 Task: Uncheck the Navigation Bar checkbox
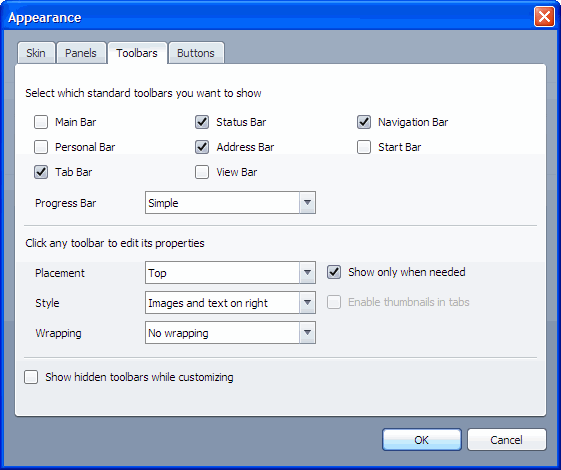pos(364,122)
